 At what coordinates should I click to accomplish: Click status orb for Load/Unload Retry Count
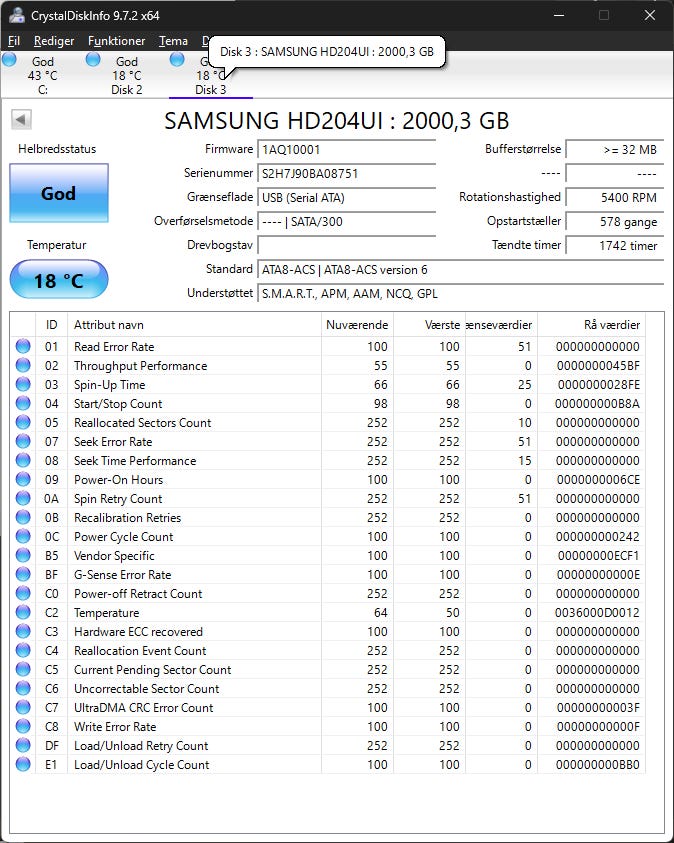tap(23, 745)
